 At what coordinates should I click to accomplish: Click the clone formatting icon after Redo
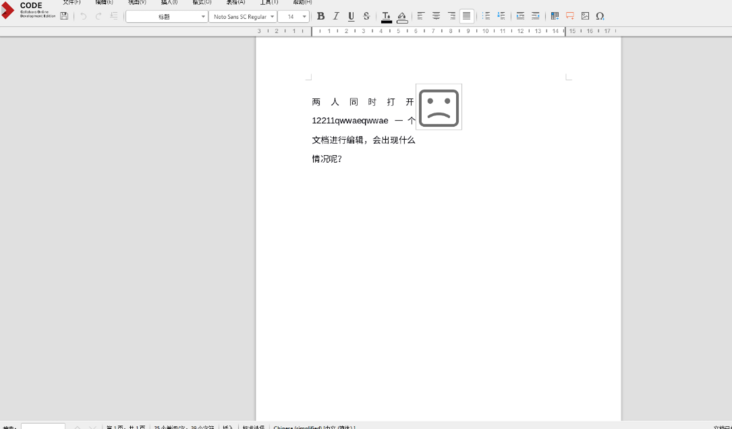click(114, 16)
